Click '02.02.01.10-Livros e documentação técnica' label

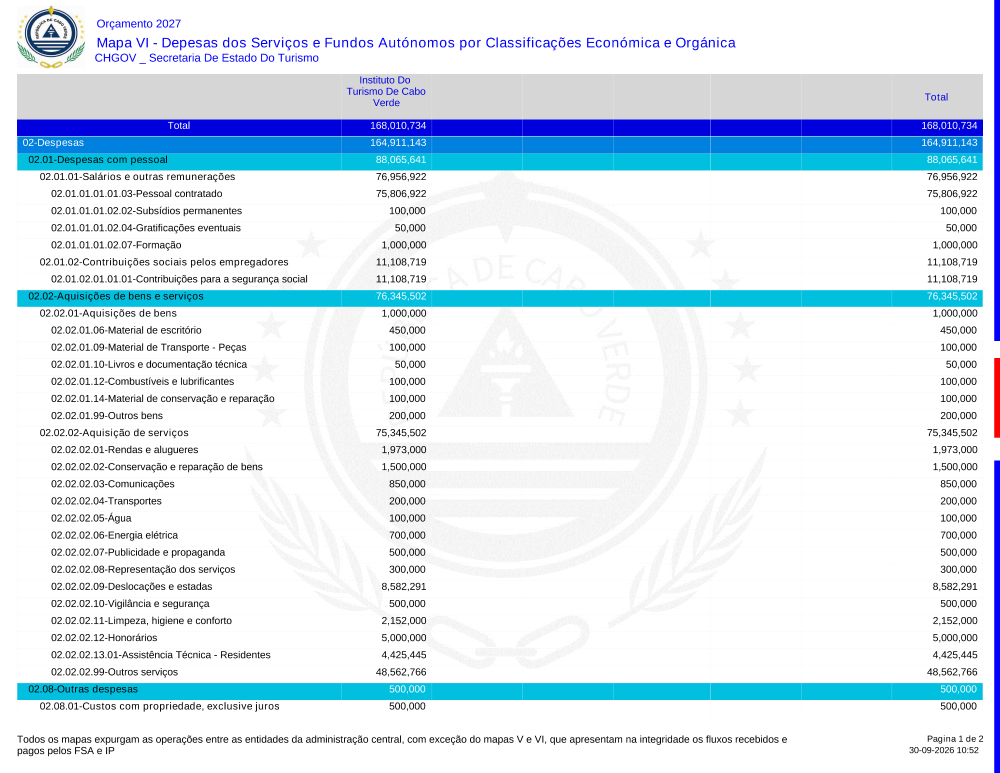(149, 365)
